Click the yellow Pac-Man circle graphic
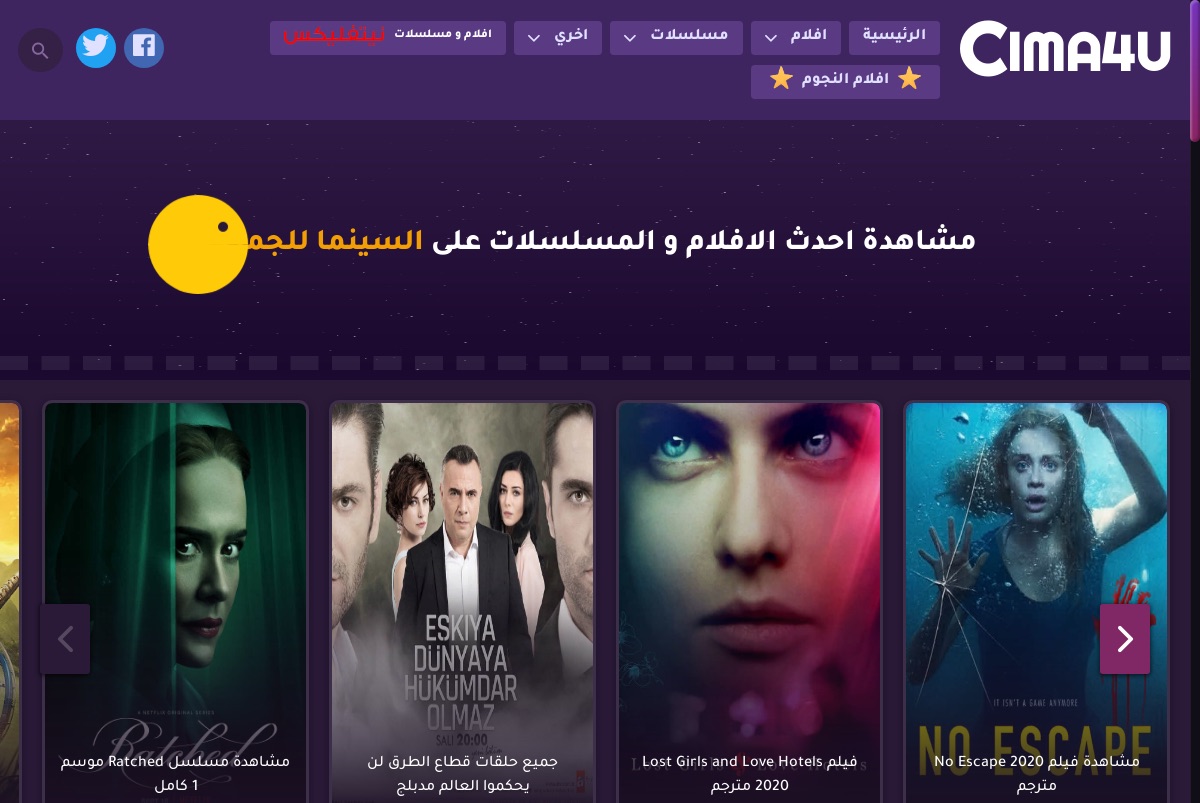The height and width of the screenshot is (803, 1200). [198, 244]
